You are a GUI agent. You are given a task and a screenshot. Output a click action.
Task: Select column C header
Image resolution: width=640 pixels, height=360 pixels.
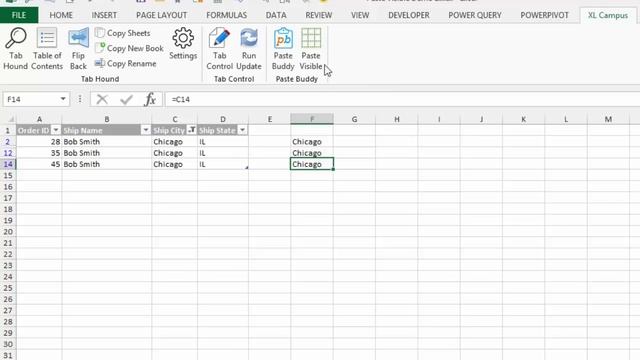pos(174,119)
